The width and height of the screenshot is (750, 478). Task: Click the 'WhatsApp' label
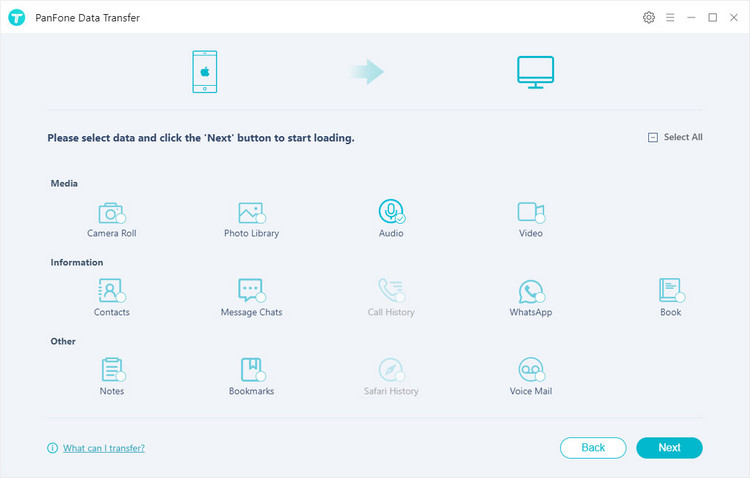(531, 312)
